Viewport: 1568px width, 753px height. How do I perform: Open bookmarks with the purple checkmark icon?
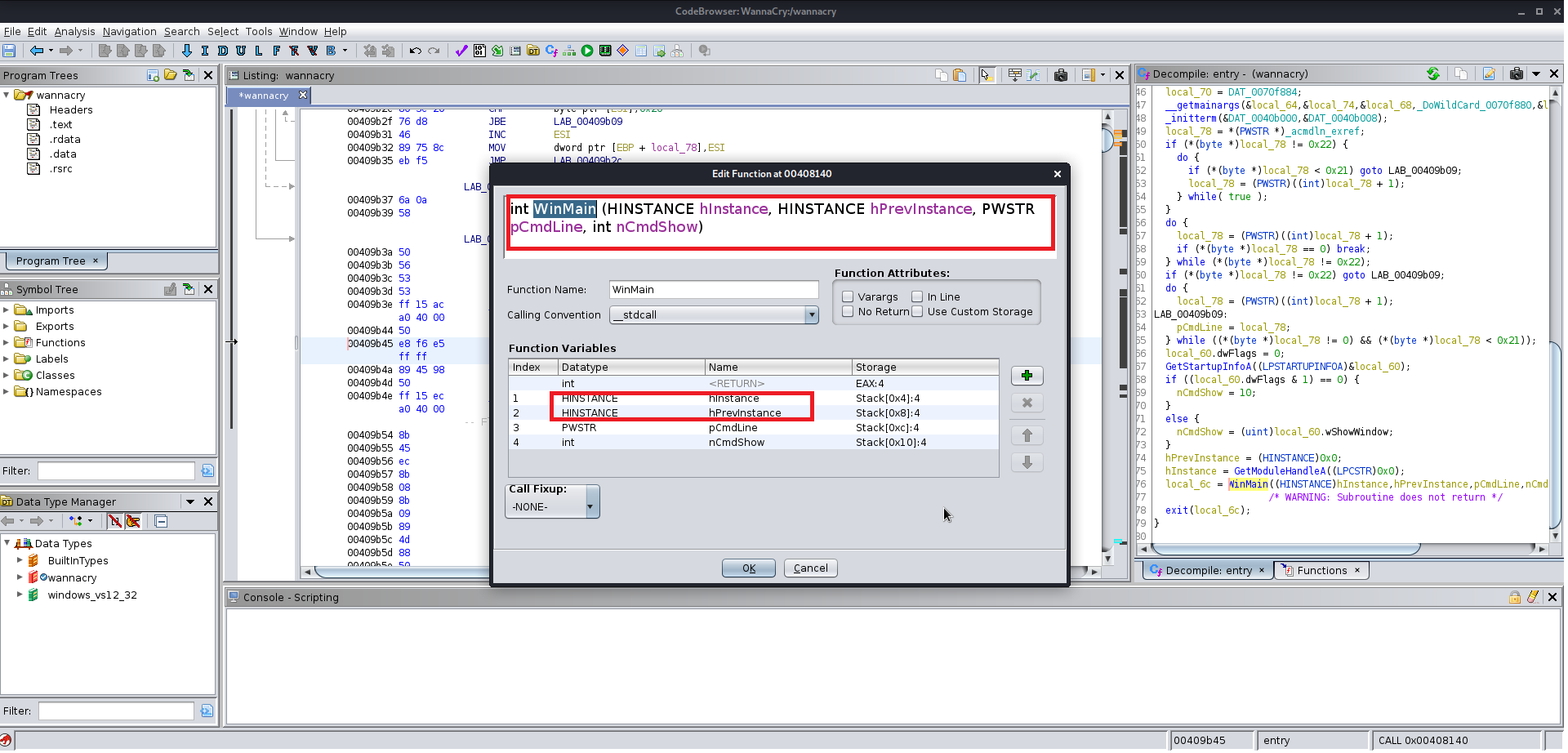pyautogui.click(x=461, y=51)
